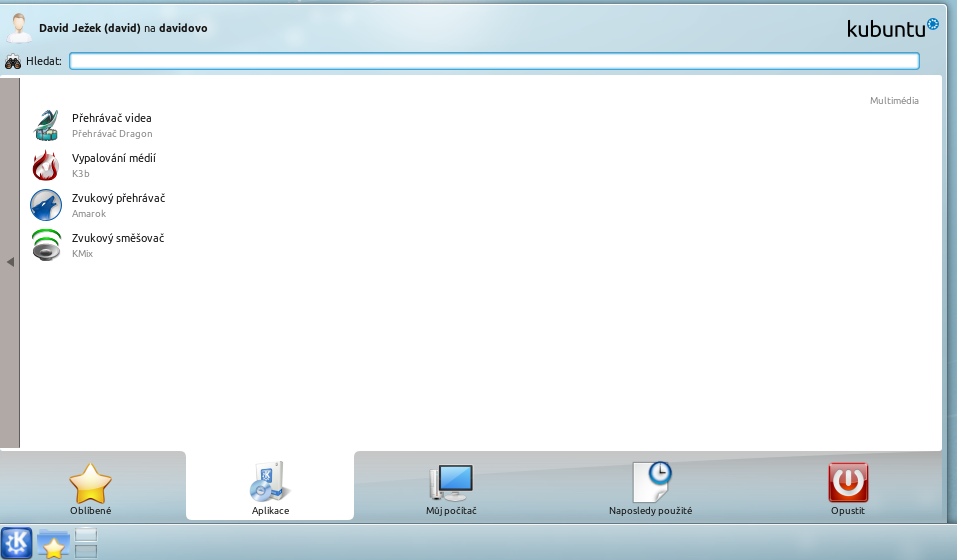
Task: Focus the Hledat search field
Action: point(494,61)
